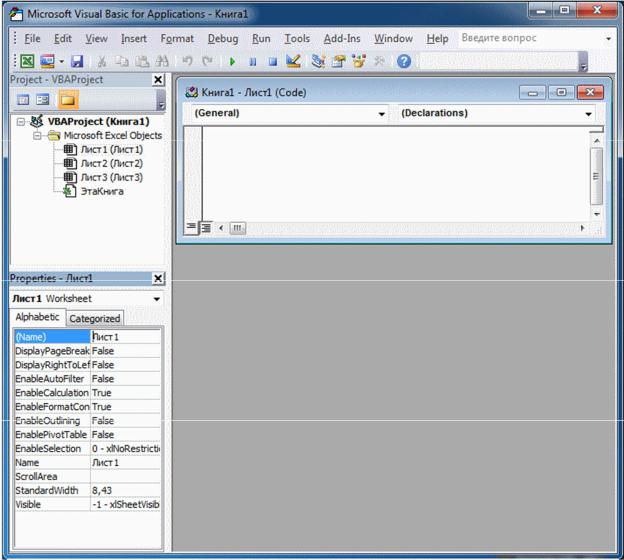Click the Toolbox toolbar icon

click(x=379, y=61)
